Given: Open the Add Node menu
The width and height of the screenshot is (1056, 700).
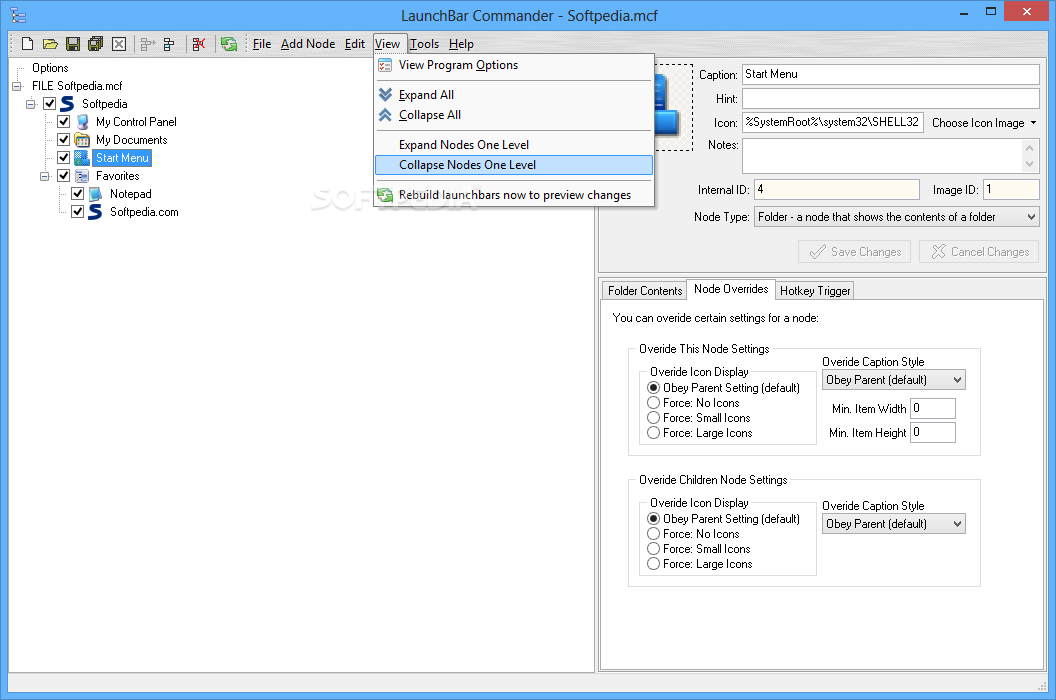Looking at the screenshot, I should 308,44.
